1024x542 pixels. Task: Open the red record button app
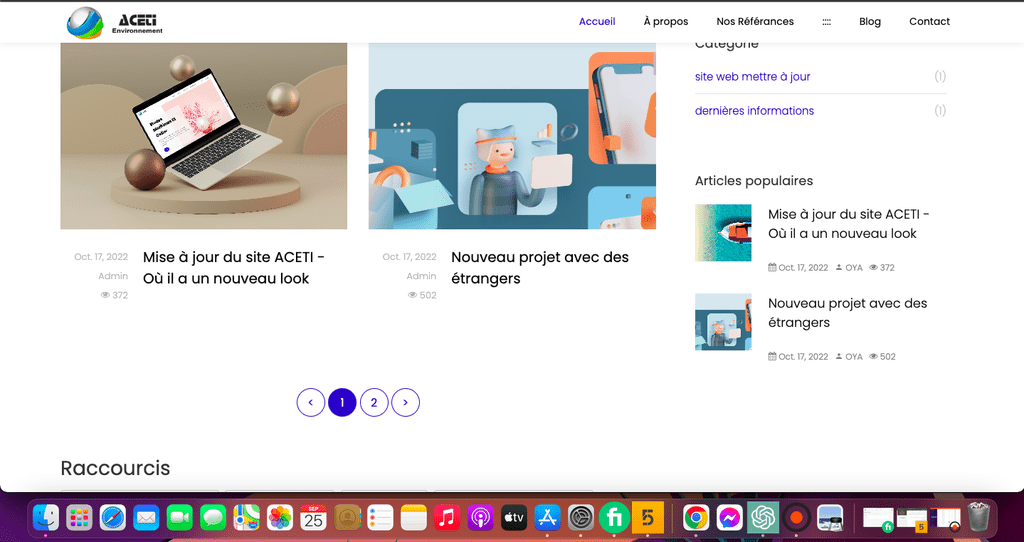point(796,518)
